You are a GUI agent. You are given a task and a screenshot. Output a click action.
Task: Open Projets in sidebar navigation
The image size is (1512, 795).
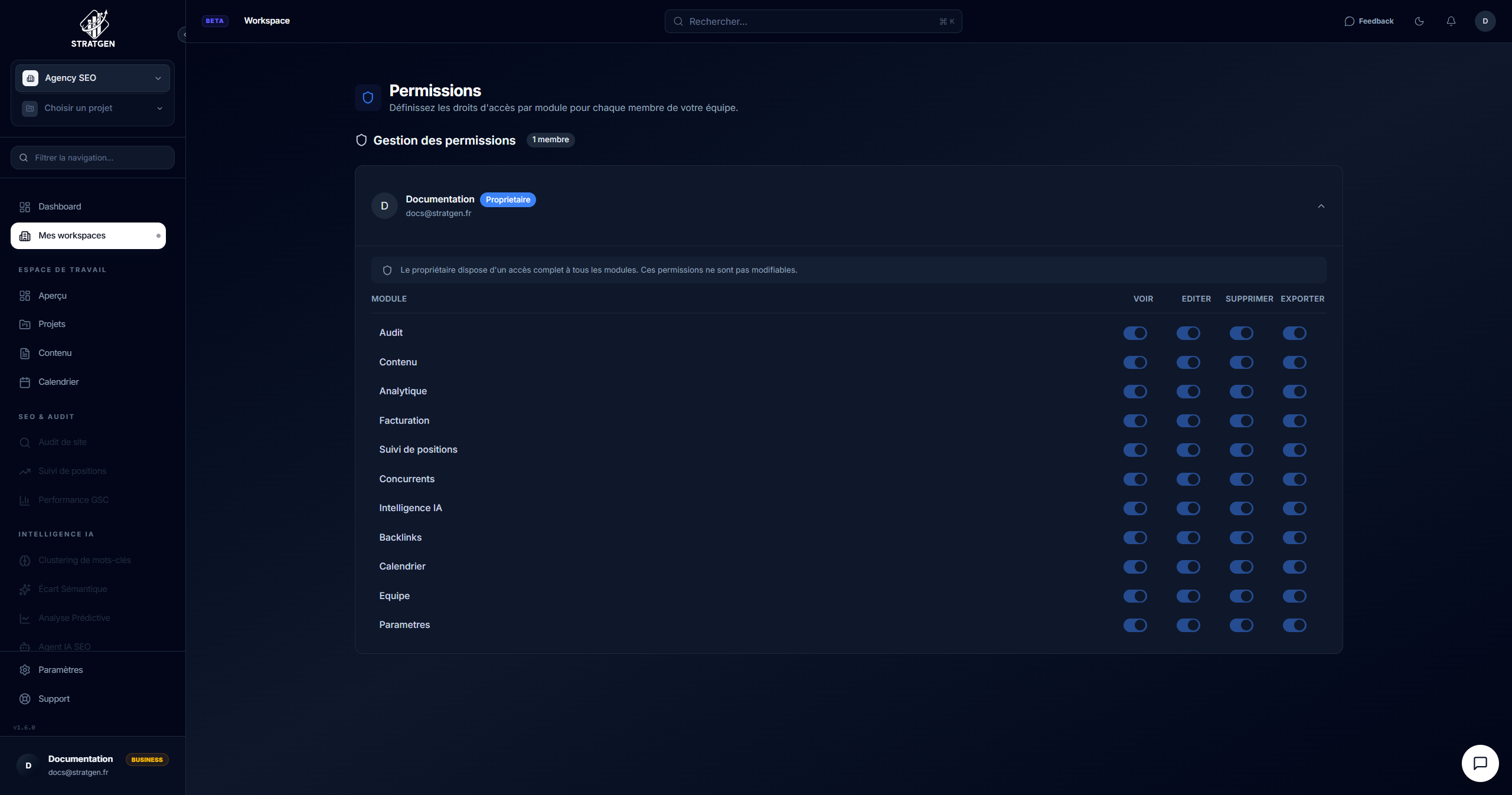click(x=52, y=324)
